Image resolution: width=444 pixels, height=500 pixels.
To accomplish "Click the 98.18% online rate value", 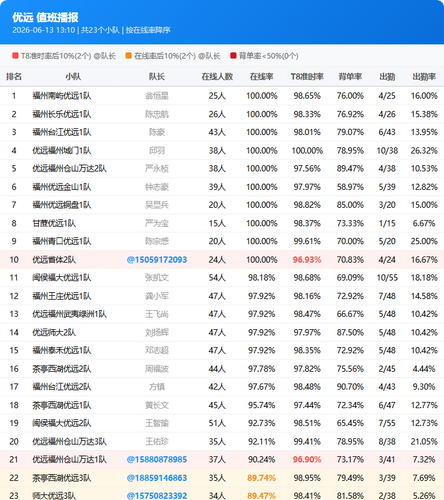I will click(x=262, y=278).
